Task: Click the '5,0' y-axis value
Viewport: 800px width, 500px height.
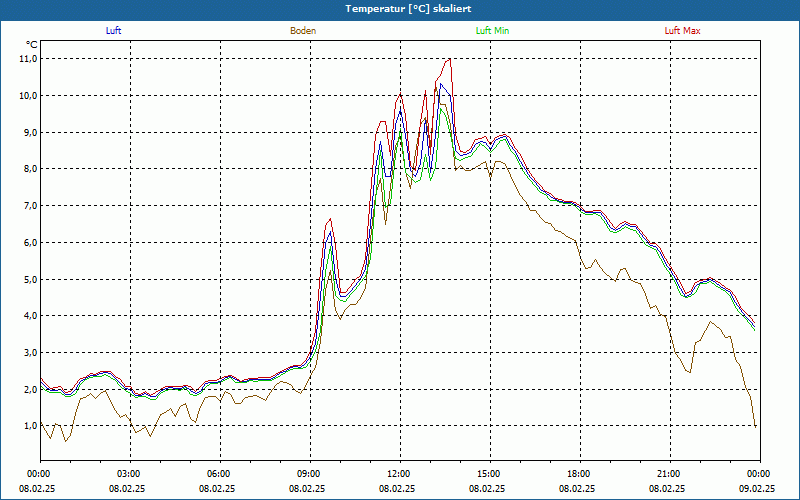Action: pyautogui.click(x=31, y=280)
